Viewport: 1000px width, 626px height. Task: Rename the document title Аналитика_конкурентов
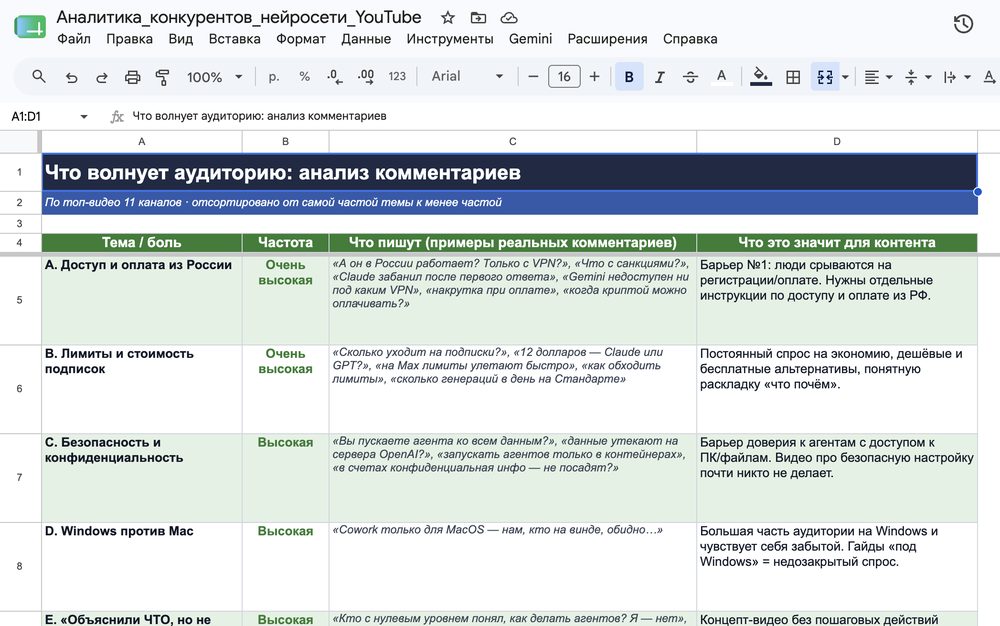click(x=239, y=17)
